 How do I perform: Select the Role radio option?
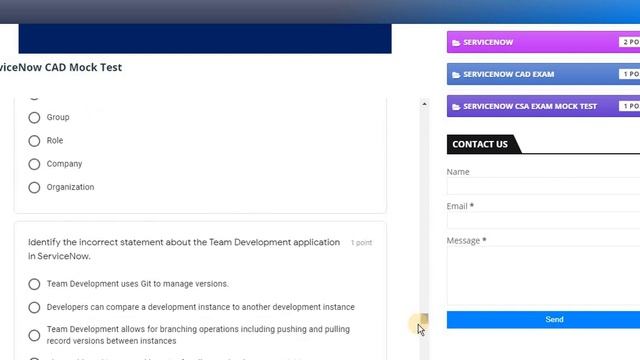34,141
